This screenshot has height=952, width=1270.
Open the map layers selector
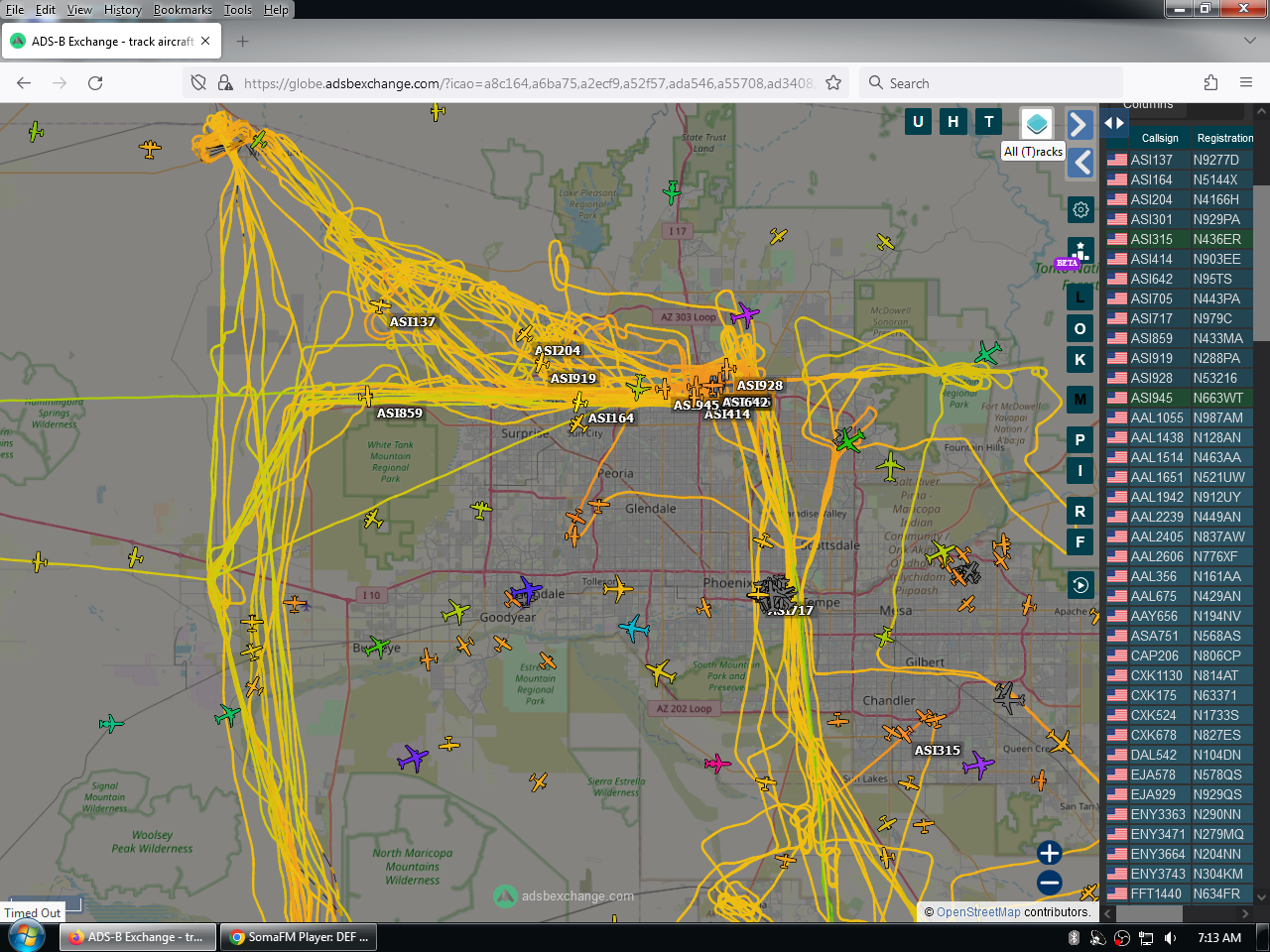[1037, 124]
